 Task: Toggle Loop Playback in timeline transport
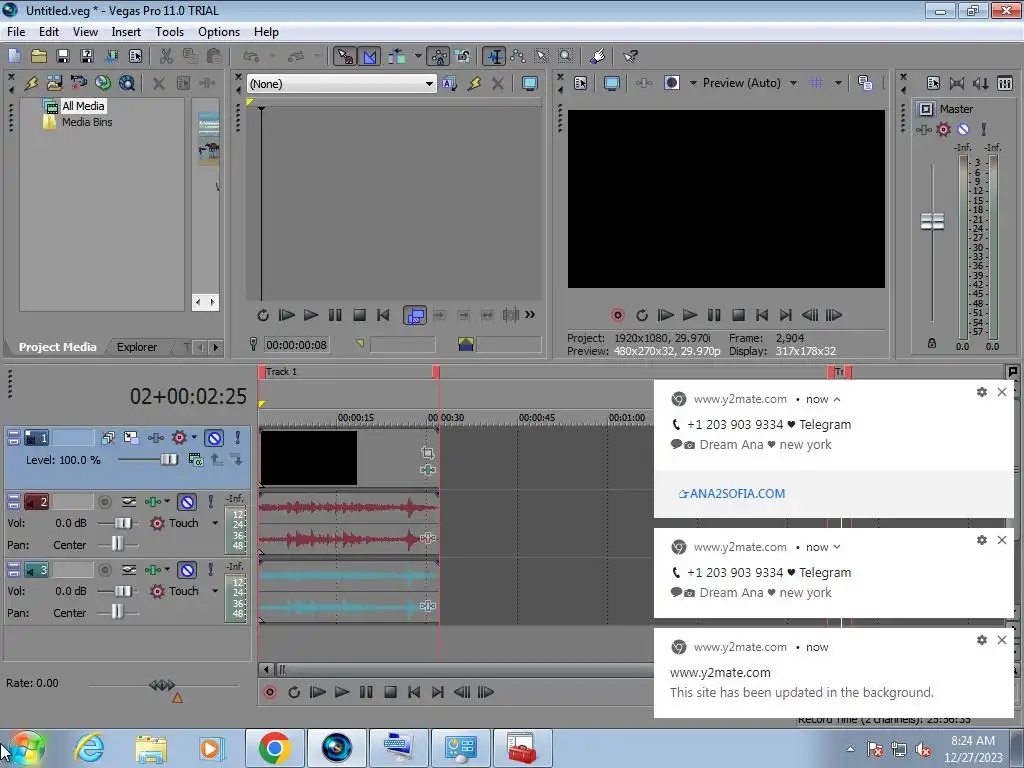tap(294, 692)
